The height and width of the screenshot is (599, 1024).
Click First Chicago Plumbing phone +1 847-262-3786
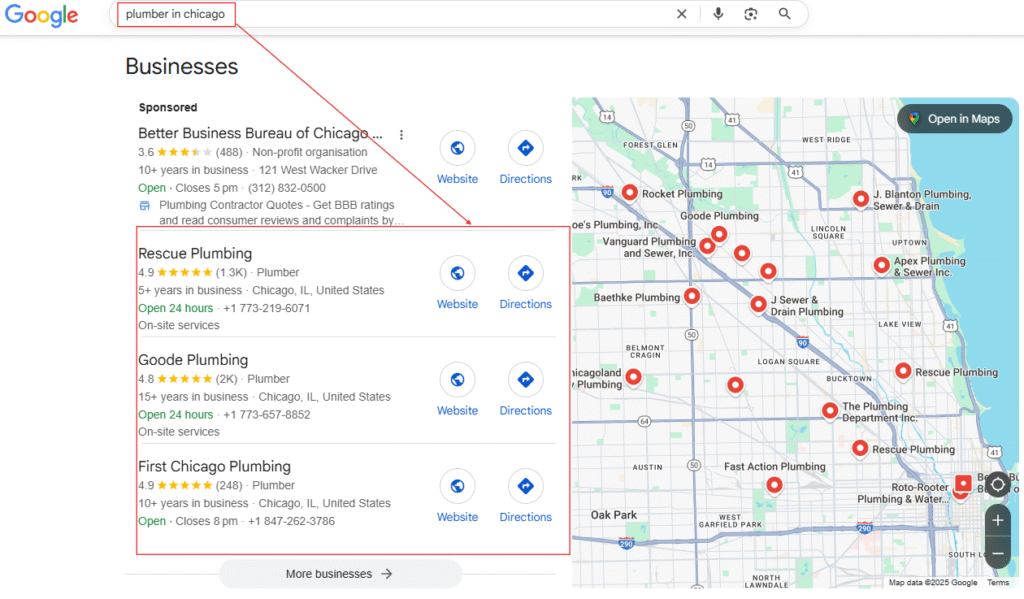(x=291, y=521)
